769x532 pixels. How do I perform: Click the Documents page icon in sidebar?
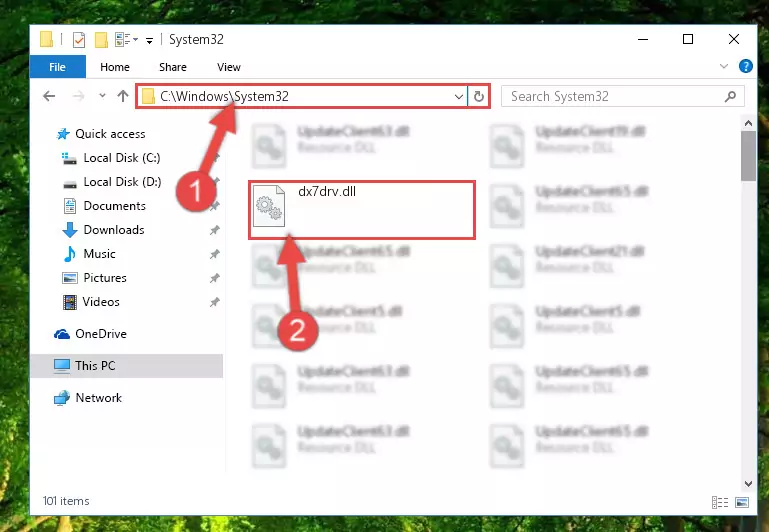(70, 206)
